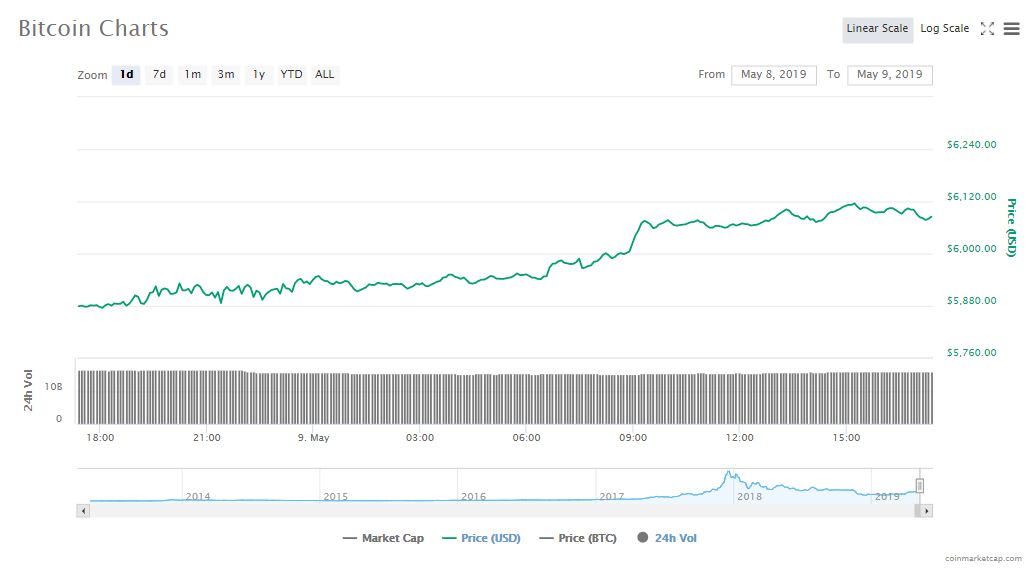Set zoom to 3m
Screen dimensions: 1033x574
coord(226,75)
